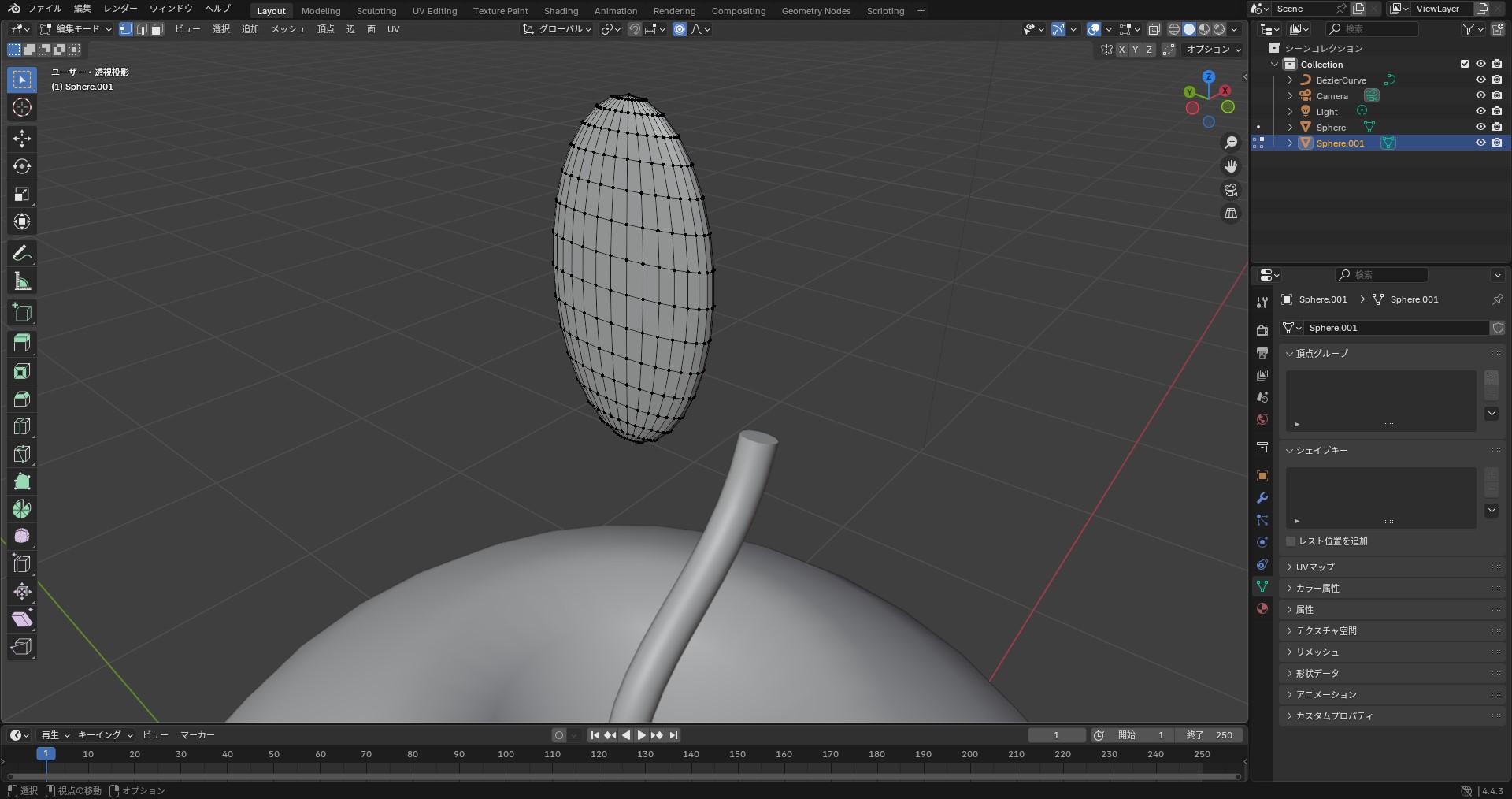Image resolution: width=1512 pixels, height=799 pixels.
Task: Select the Extrude Region tool
Action: (x=22, y=343)
